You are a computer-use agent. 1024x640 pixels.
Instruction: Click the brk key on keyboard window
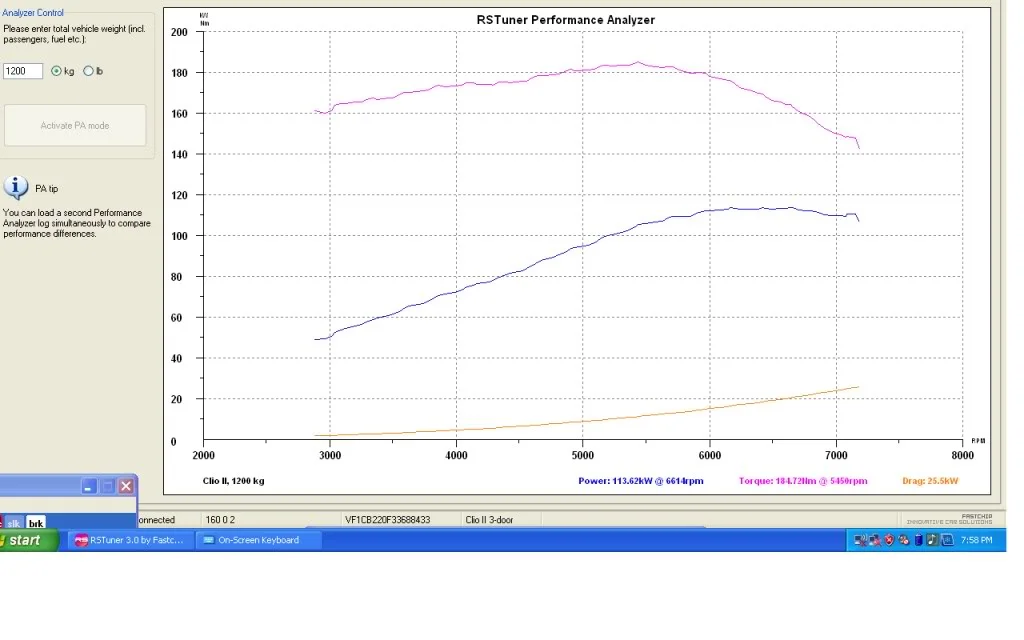coord(36,523)
